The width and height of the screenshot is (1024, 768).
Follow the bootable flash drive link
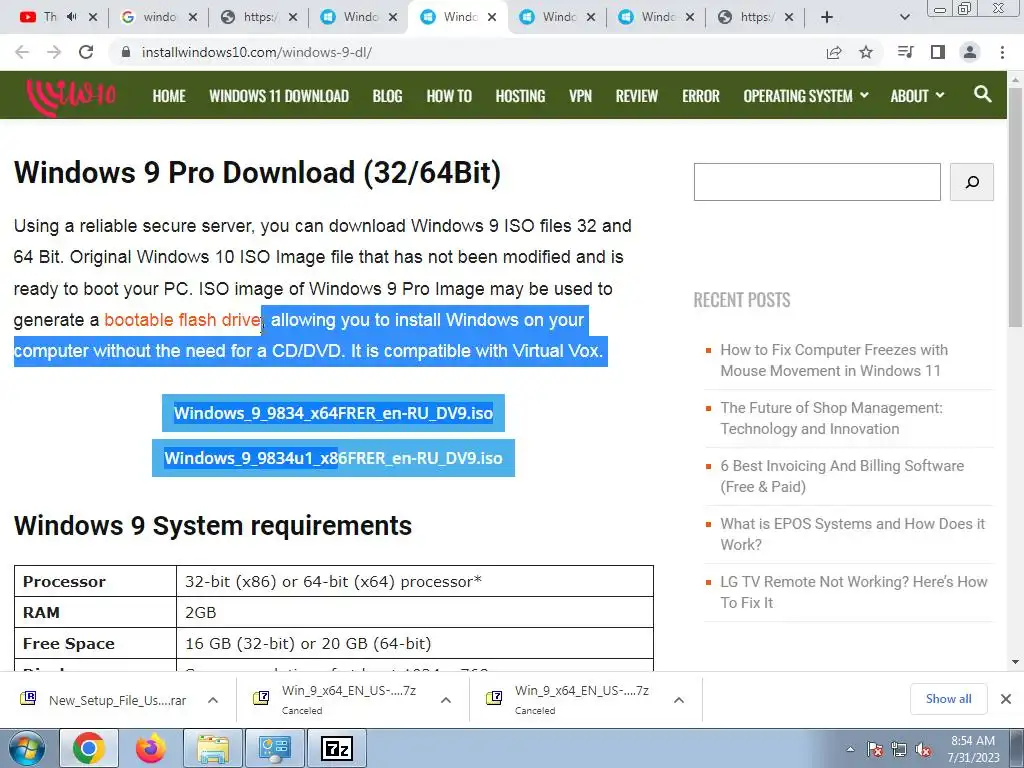tap(183, 320)
